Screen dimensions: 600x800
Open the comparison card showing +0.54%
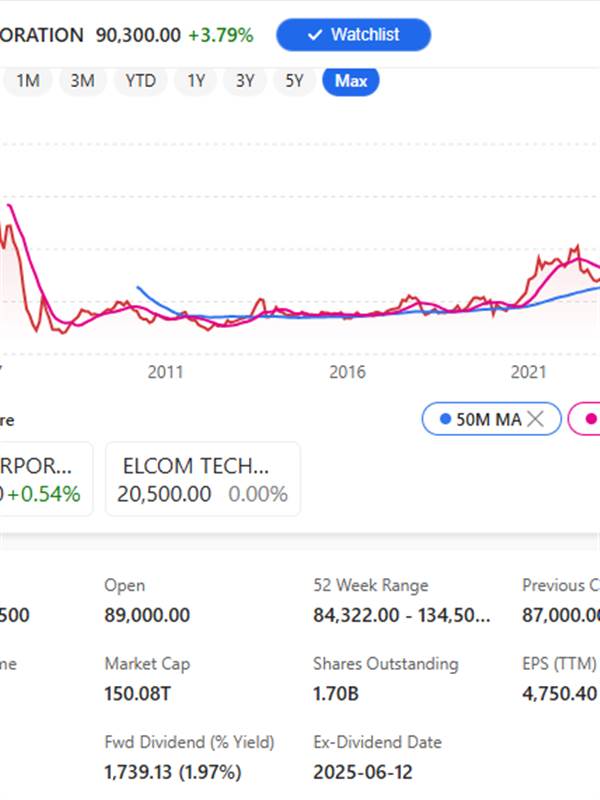pyautogui.click(x=45, y=479)
